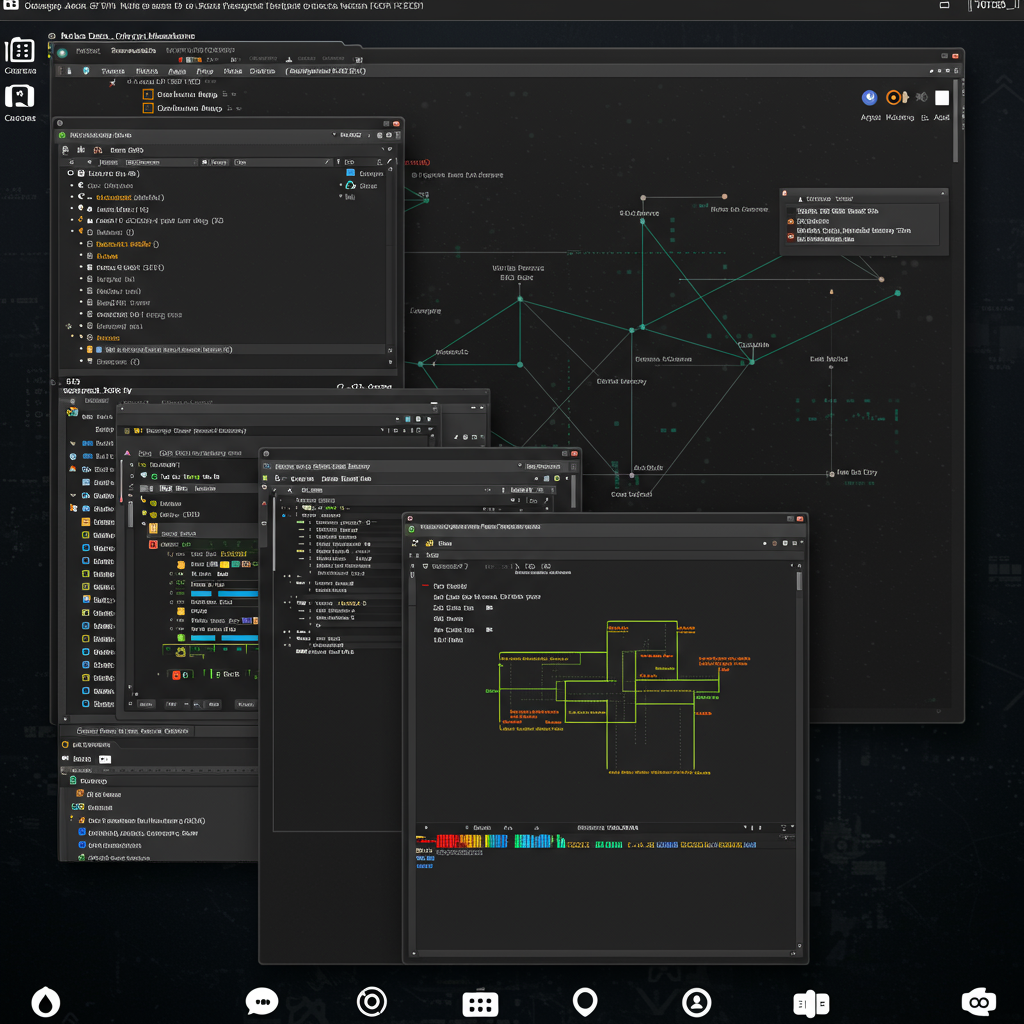Click the red square icon below the timeline rows
The image size is (1024, 1024).
pyautogui.click(x=176, y=675)
